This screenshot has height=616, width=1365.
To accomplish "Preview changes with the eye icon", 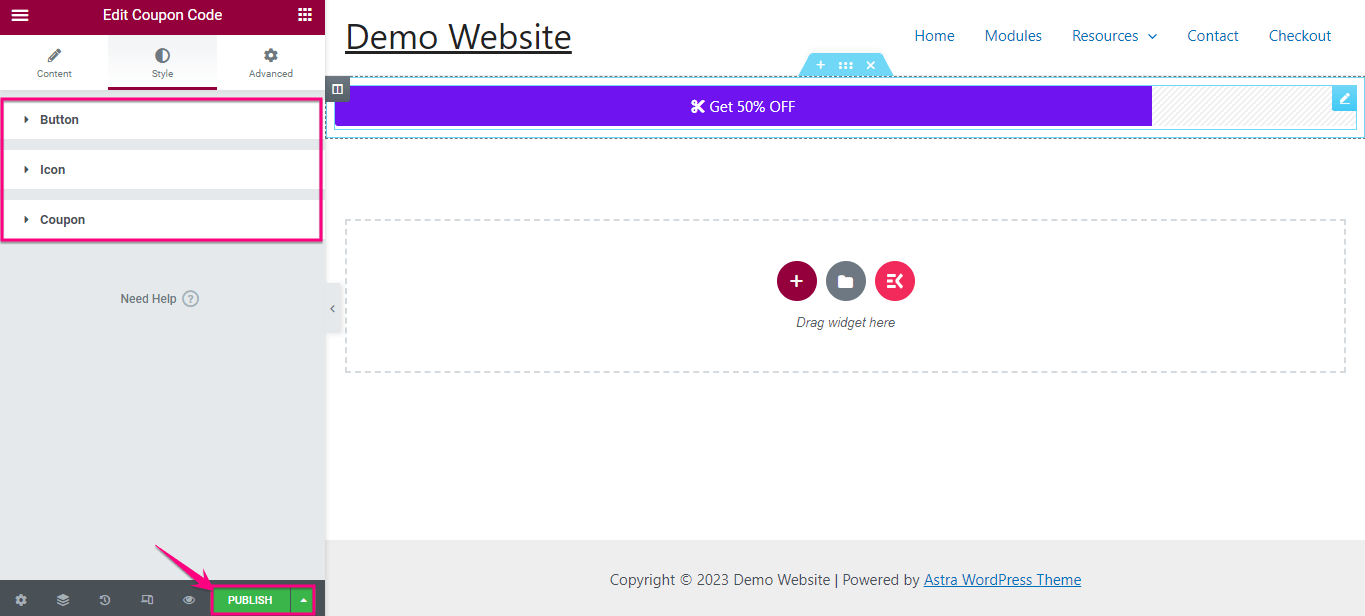I will pyautogui.click(x=188, y=599).
